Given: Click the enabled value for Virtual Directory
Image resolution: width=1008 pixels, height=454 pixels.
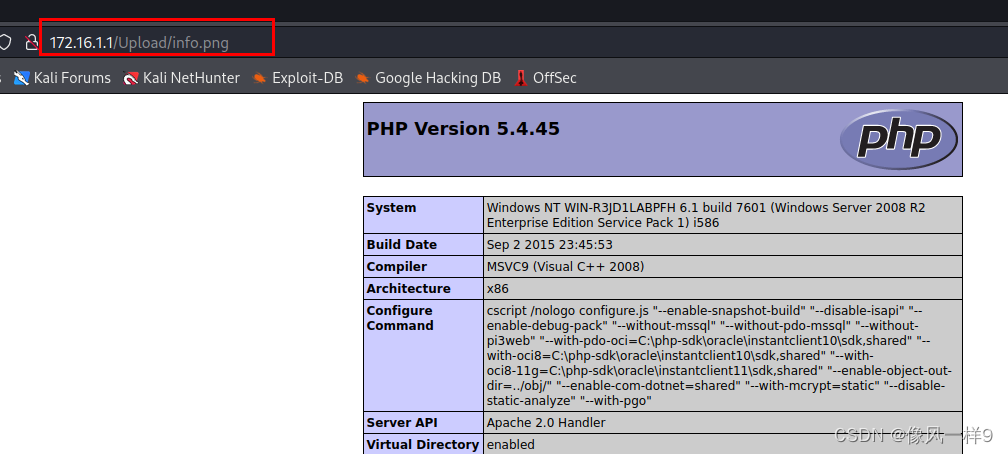Looking at the screenshot, I should click(510, 444).
